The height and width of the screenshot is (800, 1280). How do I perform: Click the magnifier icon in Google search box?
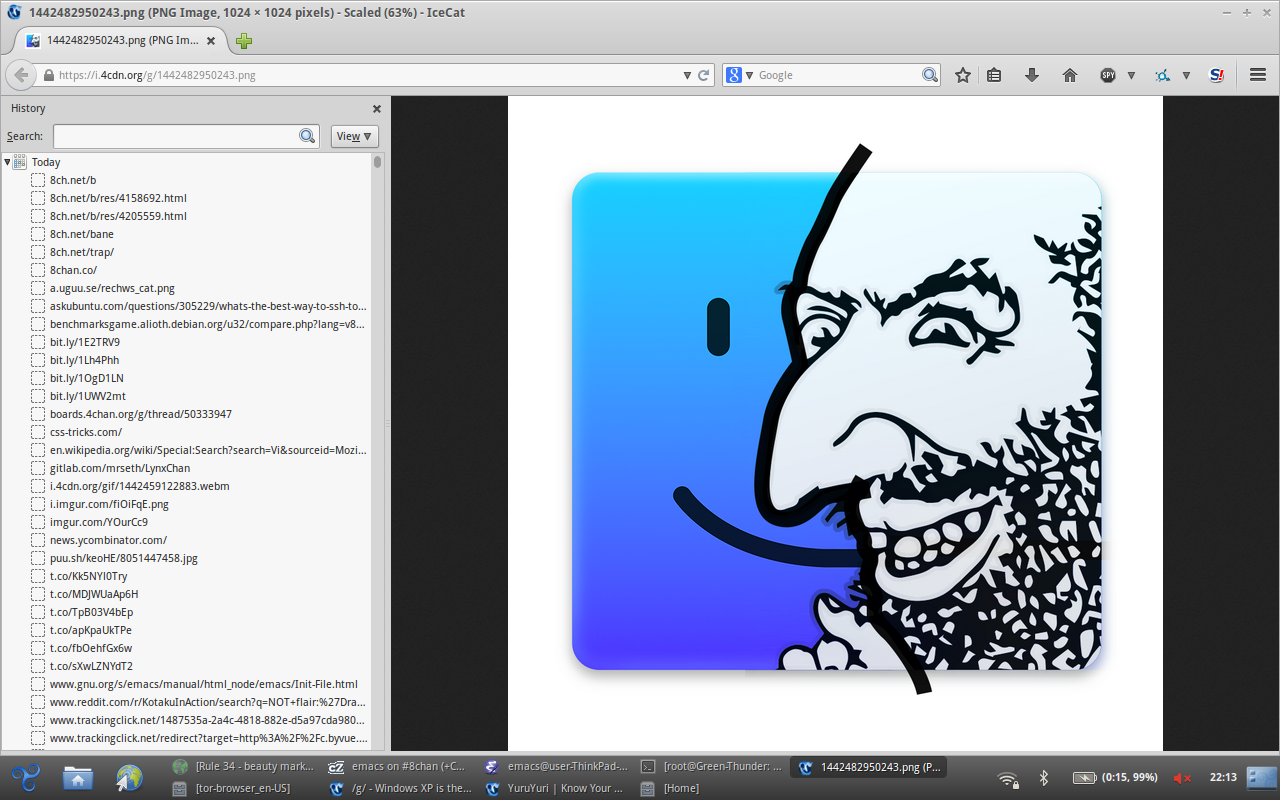click(x=930, y=75)
